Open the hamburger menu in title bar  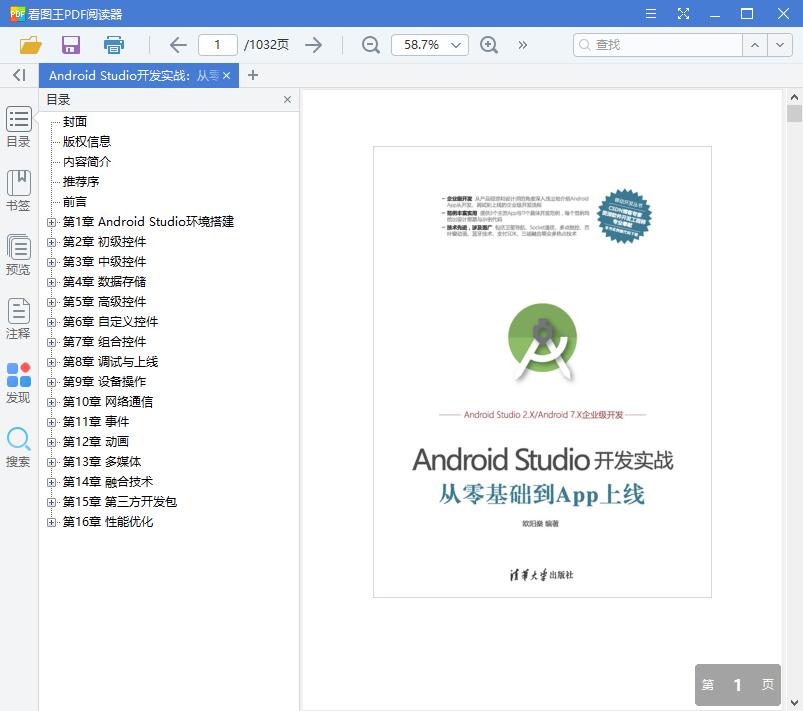point(651,13)
